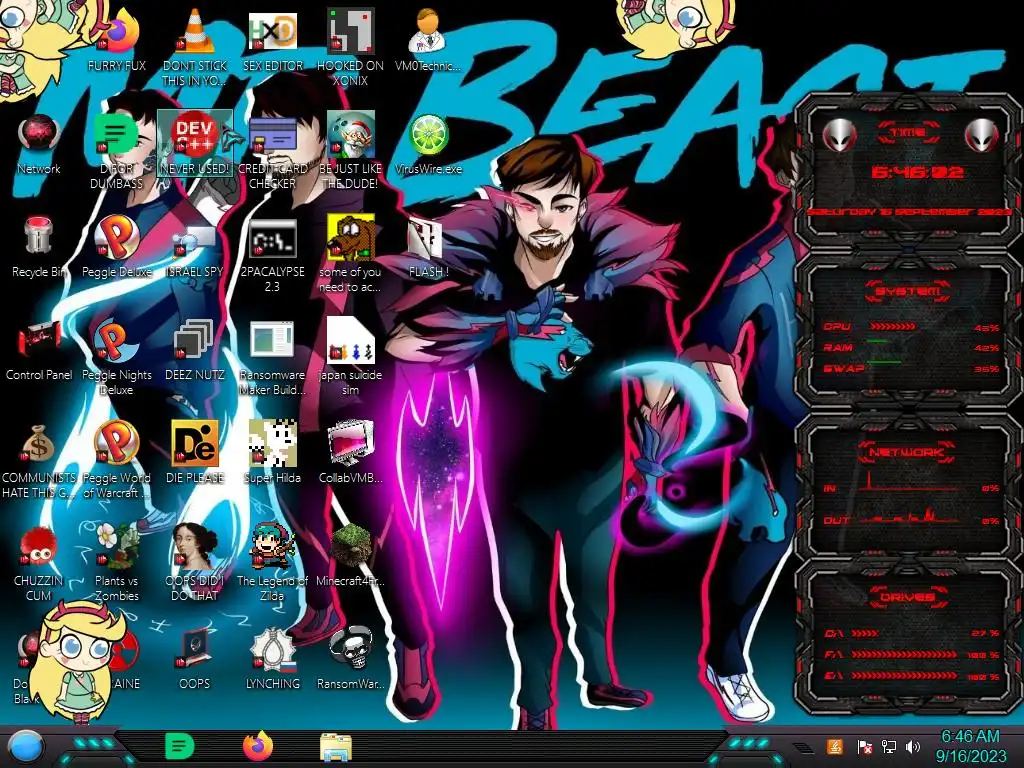Open the Start orb on the taskbar

(26, 748)
